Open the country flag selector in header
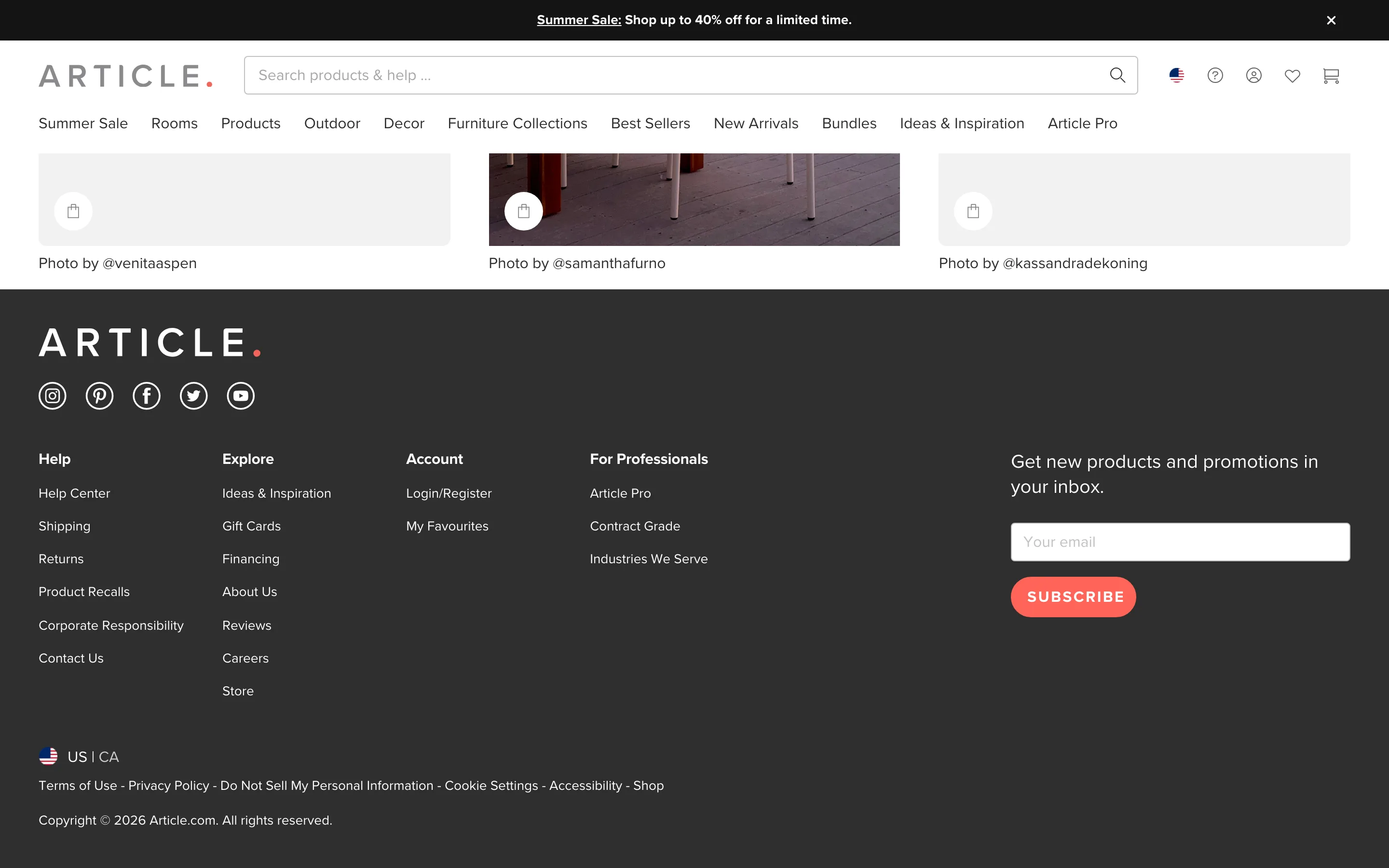This screenshot has height=868, width=1389. (1177, 75)
